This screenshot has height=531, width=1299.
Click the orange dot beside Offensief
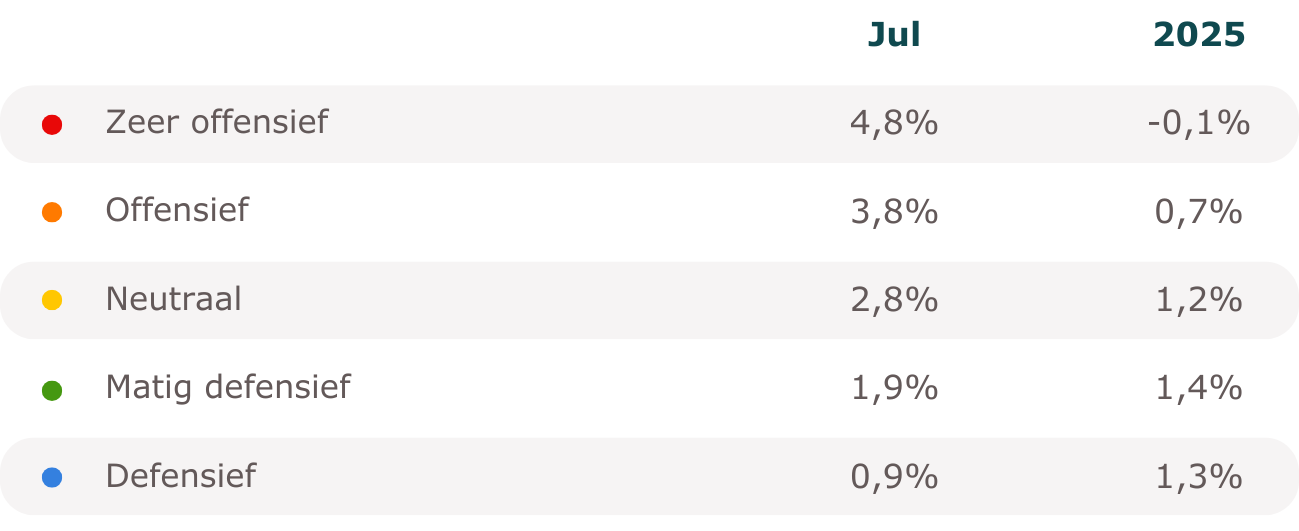[52, 212]
